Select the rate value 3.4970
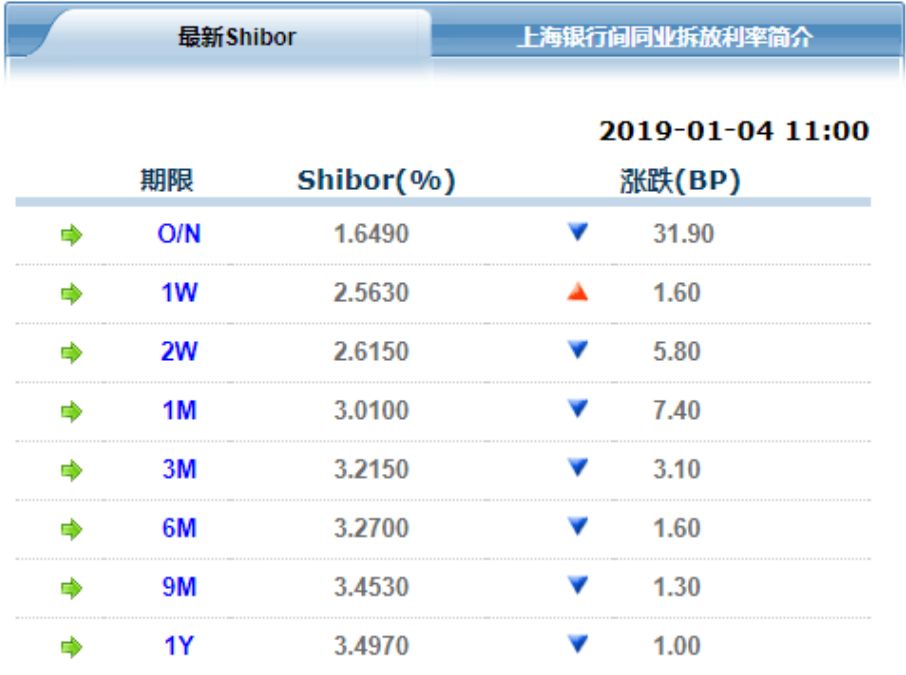The image size is (906, 675). pyautogui.click(x=372, y=646)
